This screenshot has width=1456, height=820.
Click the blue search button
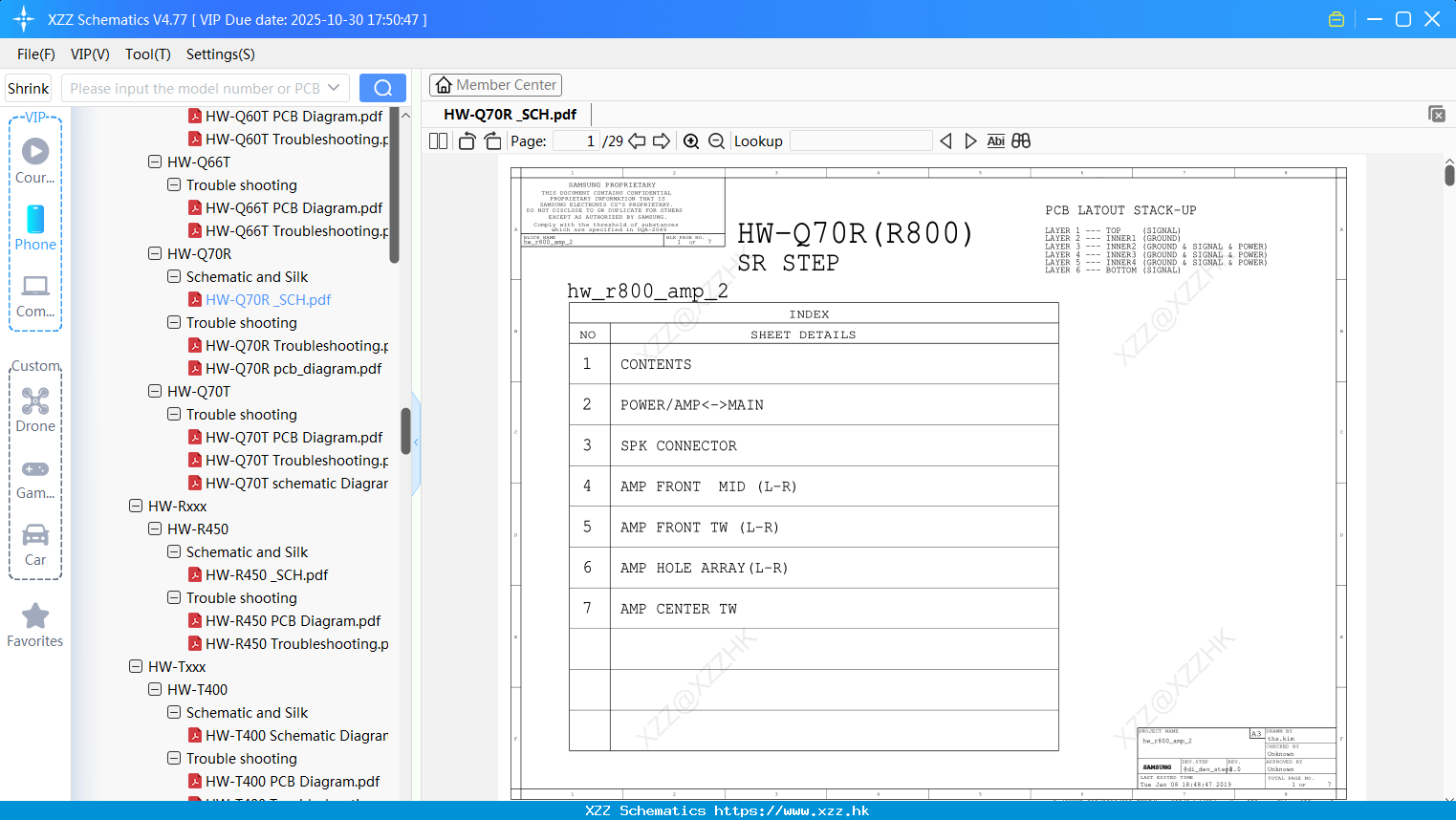click(x=382, y=88)
